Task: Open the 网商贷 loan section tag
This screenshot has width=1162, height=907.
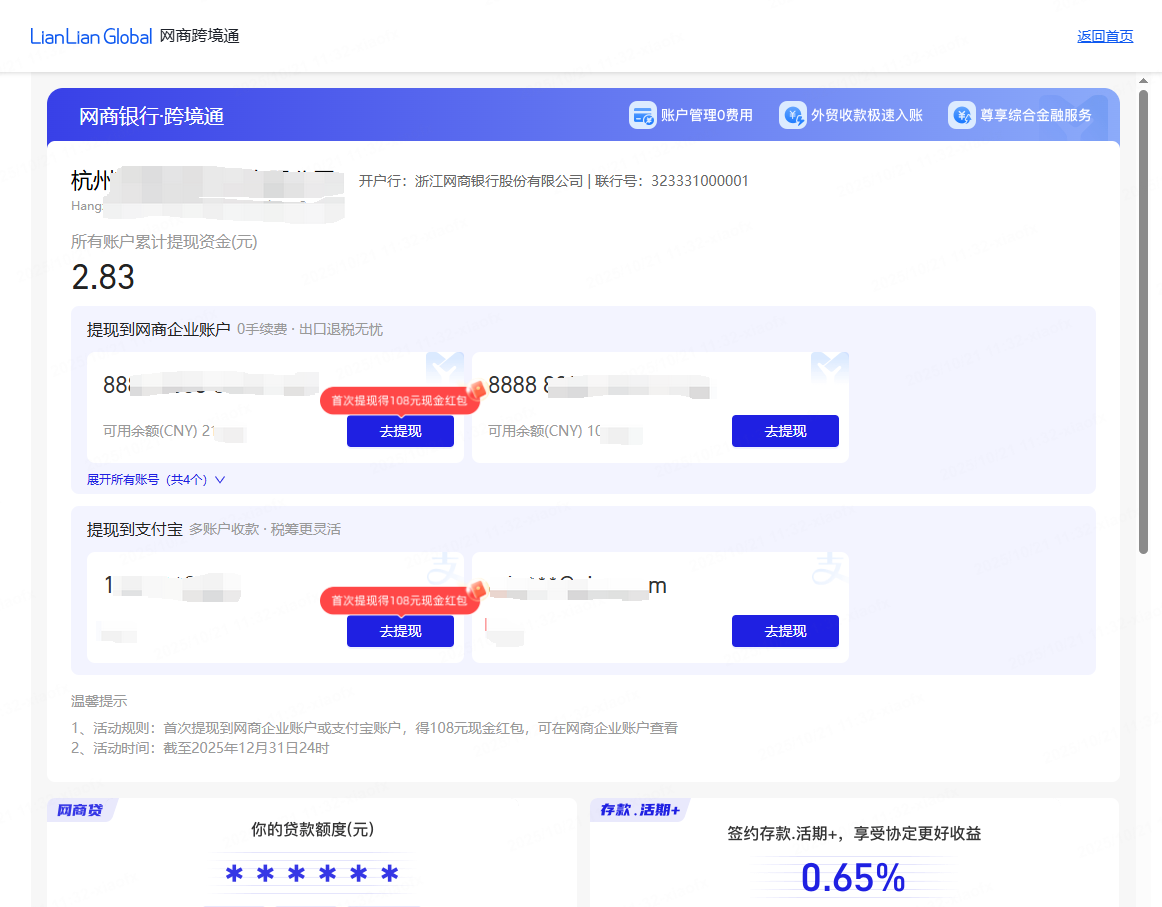Action: 81,810
